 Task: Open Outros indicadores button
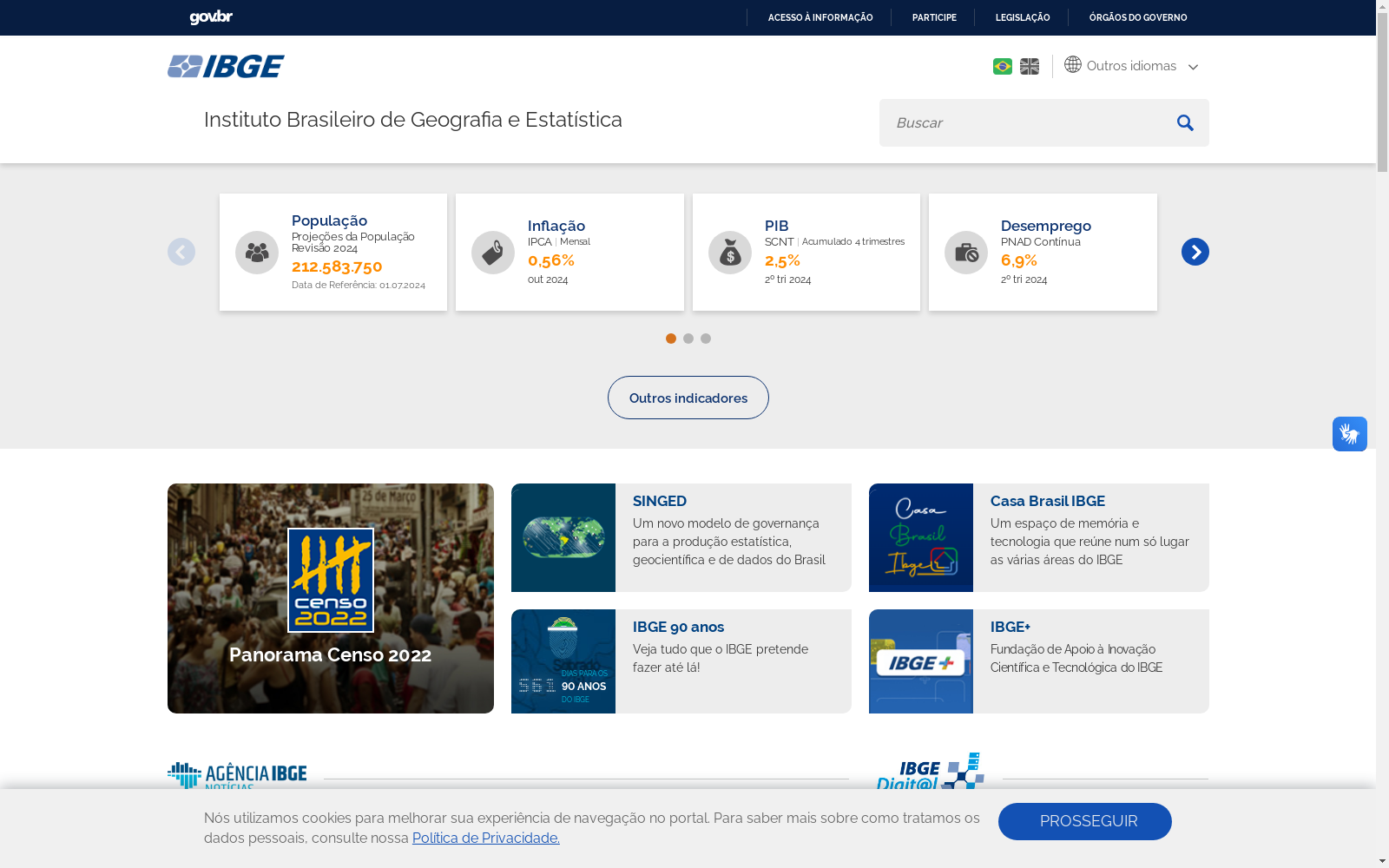[x=688, y=398]
